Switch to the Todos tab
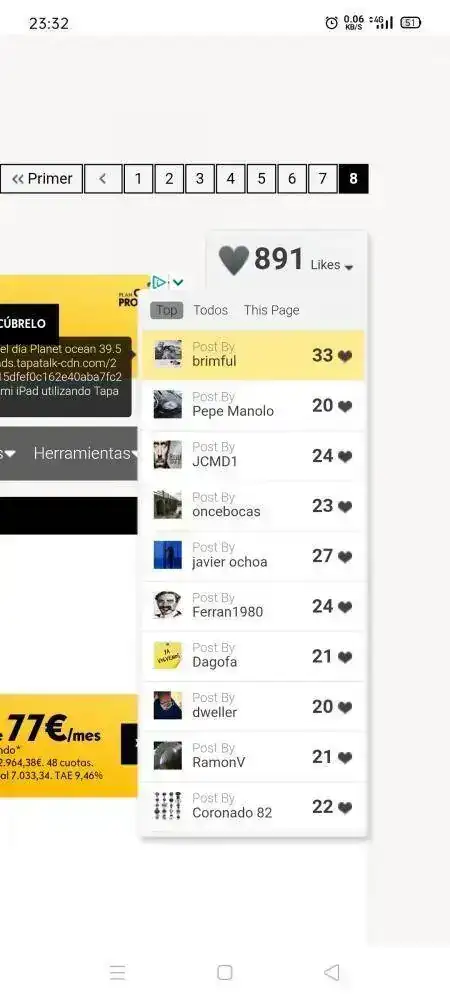Screen dimensions: 450x1000 click(x=210, y=310)
